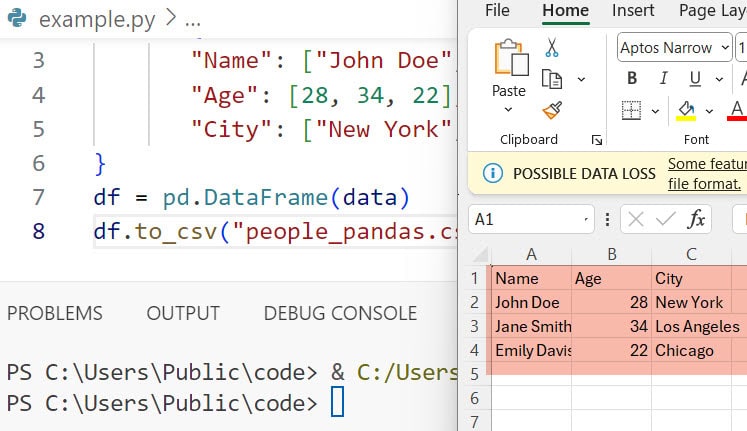Viewport: 747px width, 431px height.
Task: Click the example.py breadcrumb
Action: pyautogui.click(x=97, y=20)
